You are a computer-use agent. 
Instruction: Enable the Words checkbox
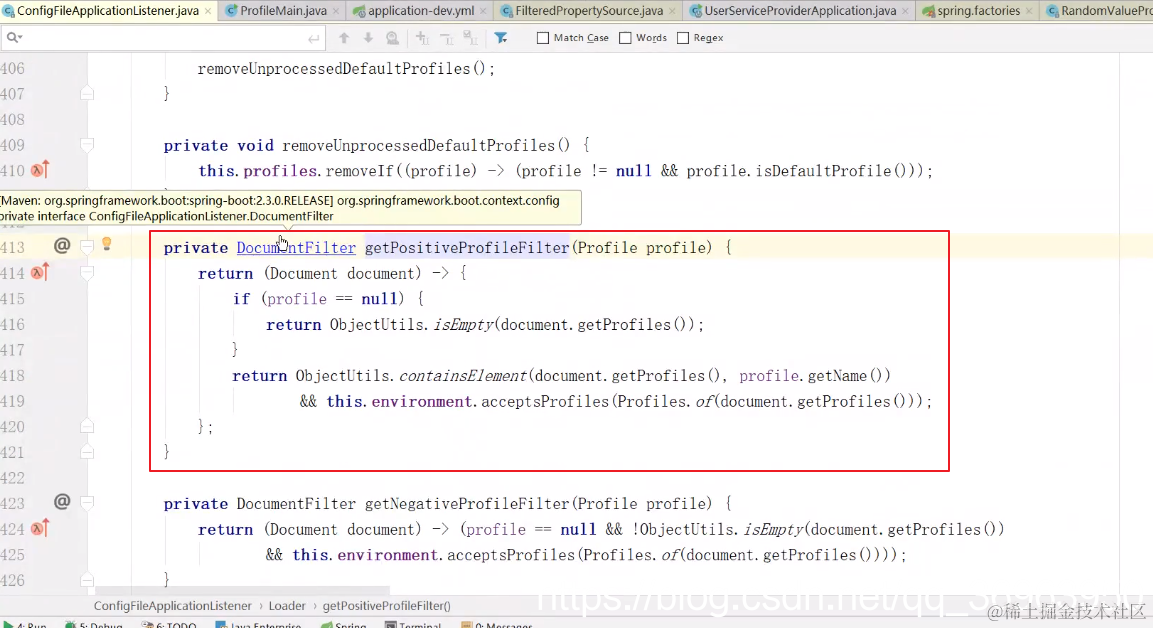click(625, 38)
